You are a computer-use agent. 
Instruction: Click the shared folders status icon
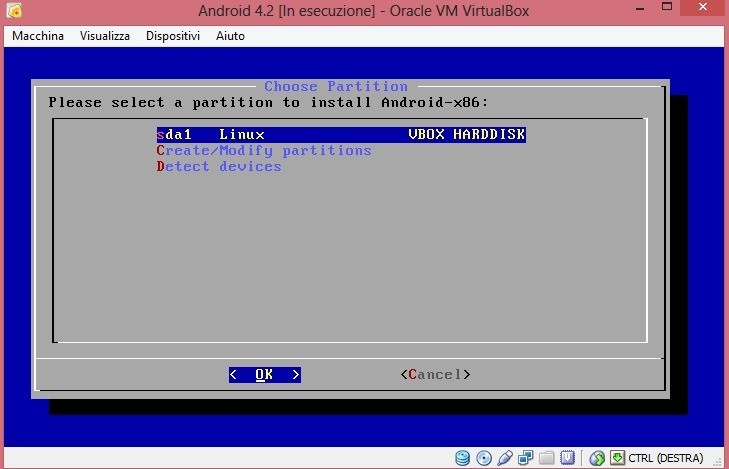click(x=547, y=458)
